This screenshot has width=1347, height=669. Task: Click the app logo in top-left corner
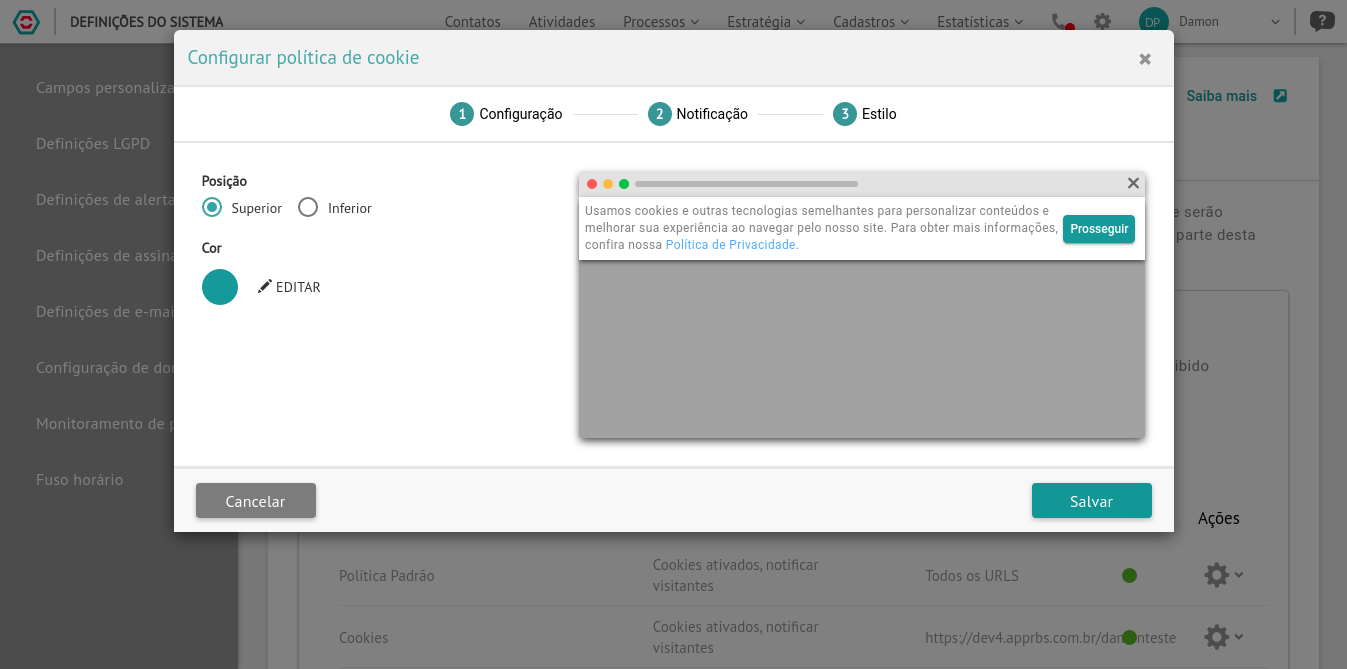[27, 21]
